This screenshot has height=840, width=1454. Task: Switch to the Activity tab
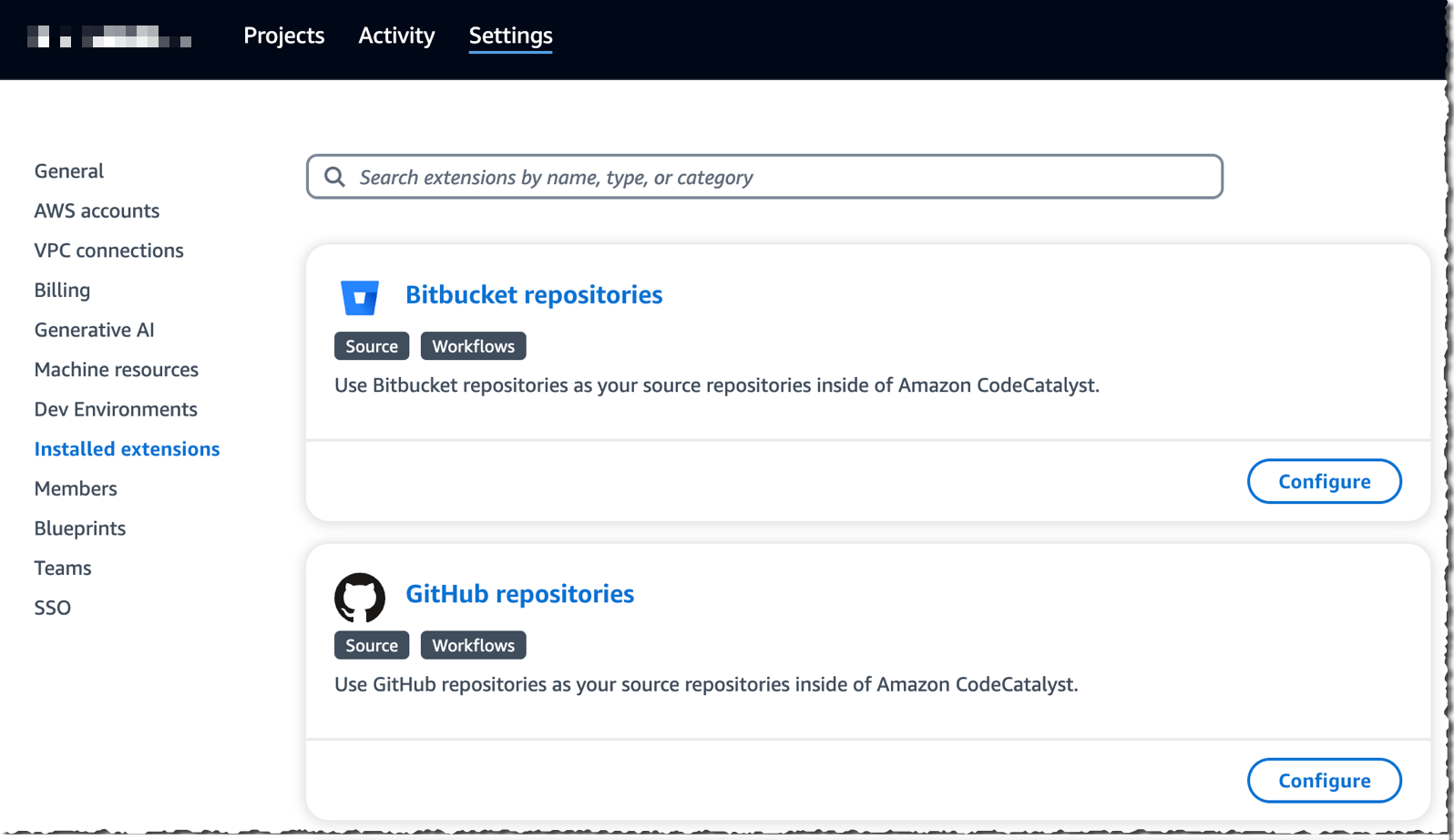[395, 36]
